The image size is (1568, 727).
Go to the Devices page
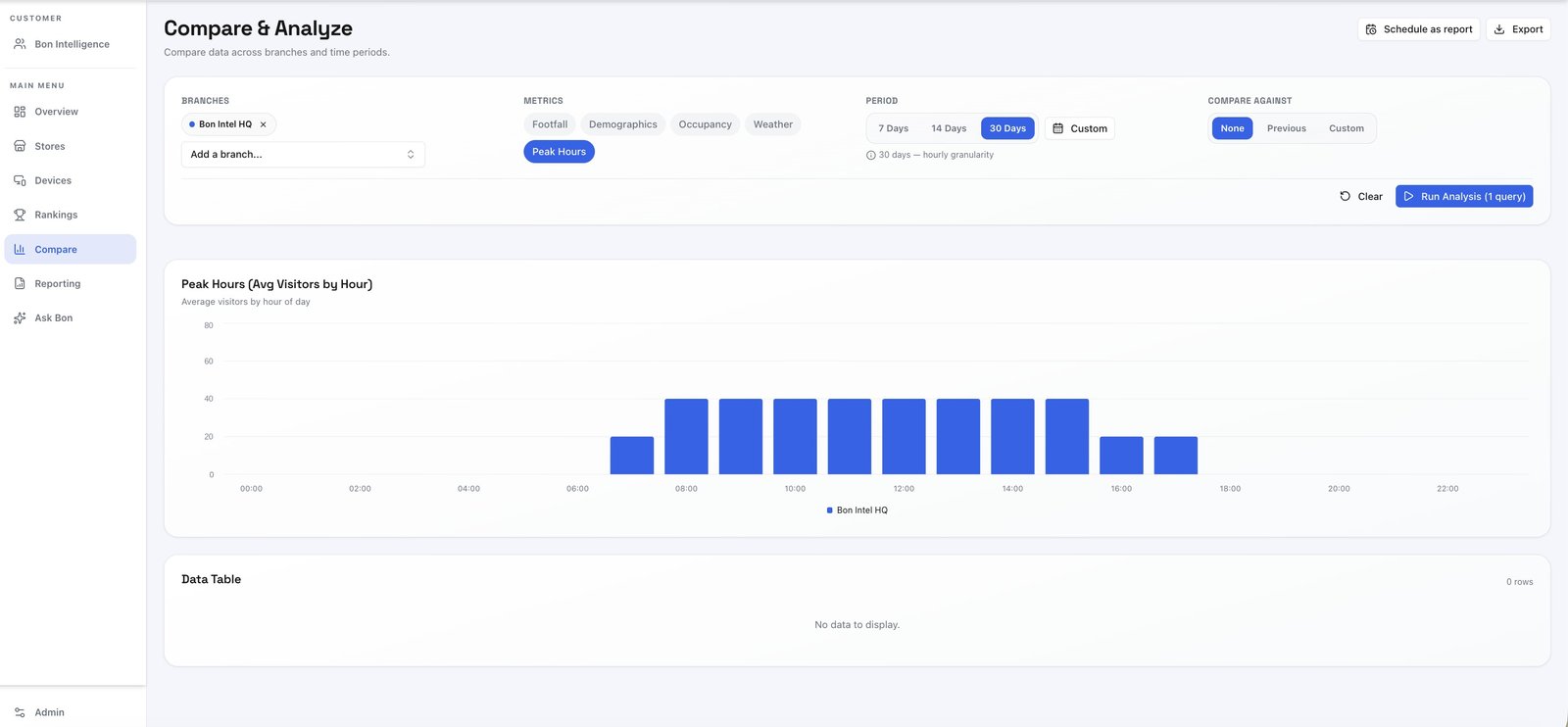(71, 180)
